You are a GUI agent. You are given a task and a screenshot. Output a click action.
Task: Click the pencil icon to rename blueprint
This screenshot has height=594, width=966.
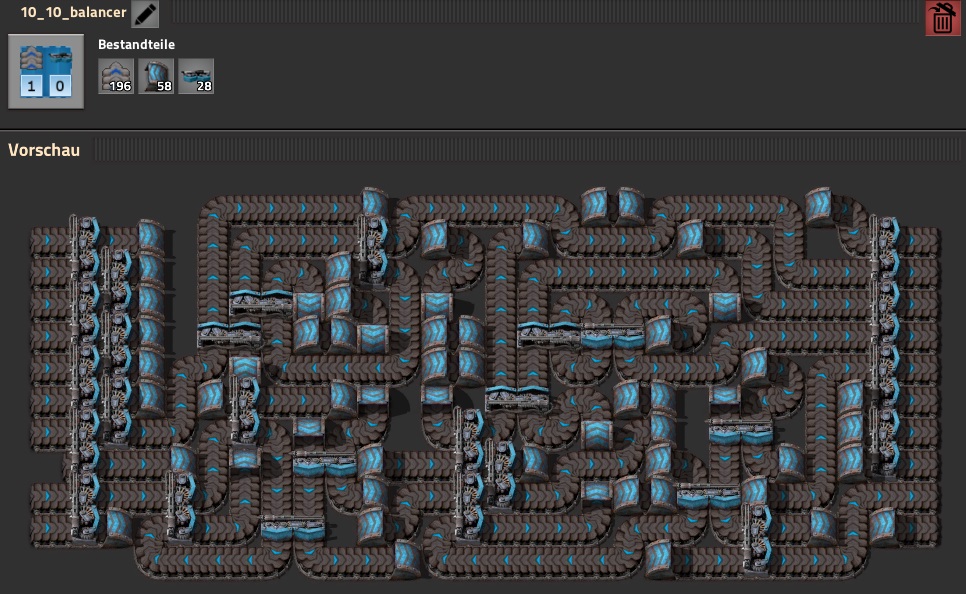tap(145, 14)
